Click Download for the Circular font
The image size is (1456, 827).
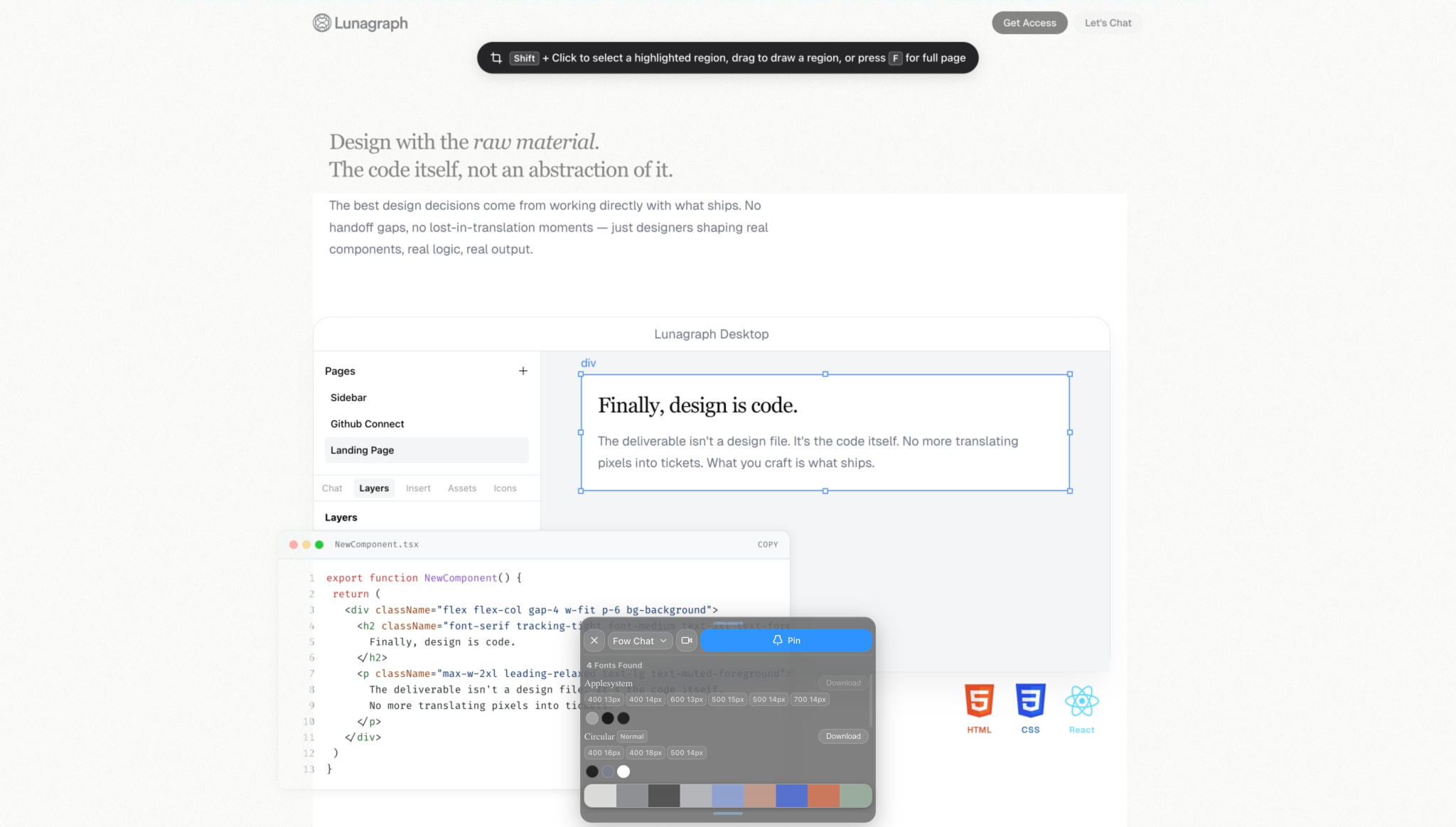843,736
